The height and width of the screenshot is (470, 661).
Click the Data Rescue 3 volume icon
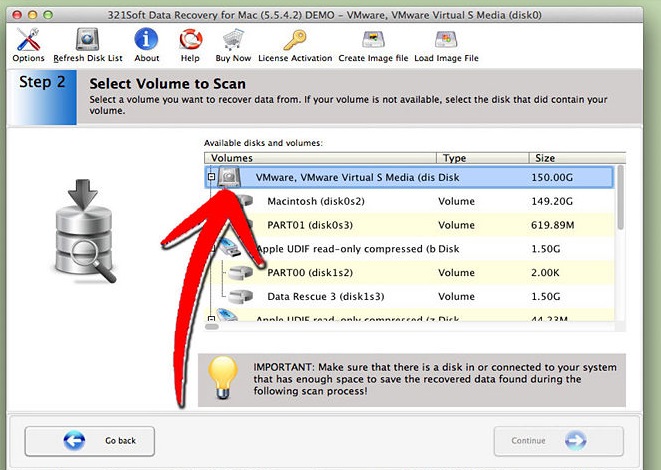(x=240, y=296)
